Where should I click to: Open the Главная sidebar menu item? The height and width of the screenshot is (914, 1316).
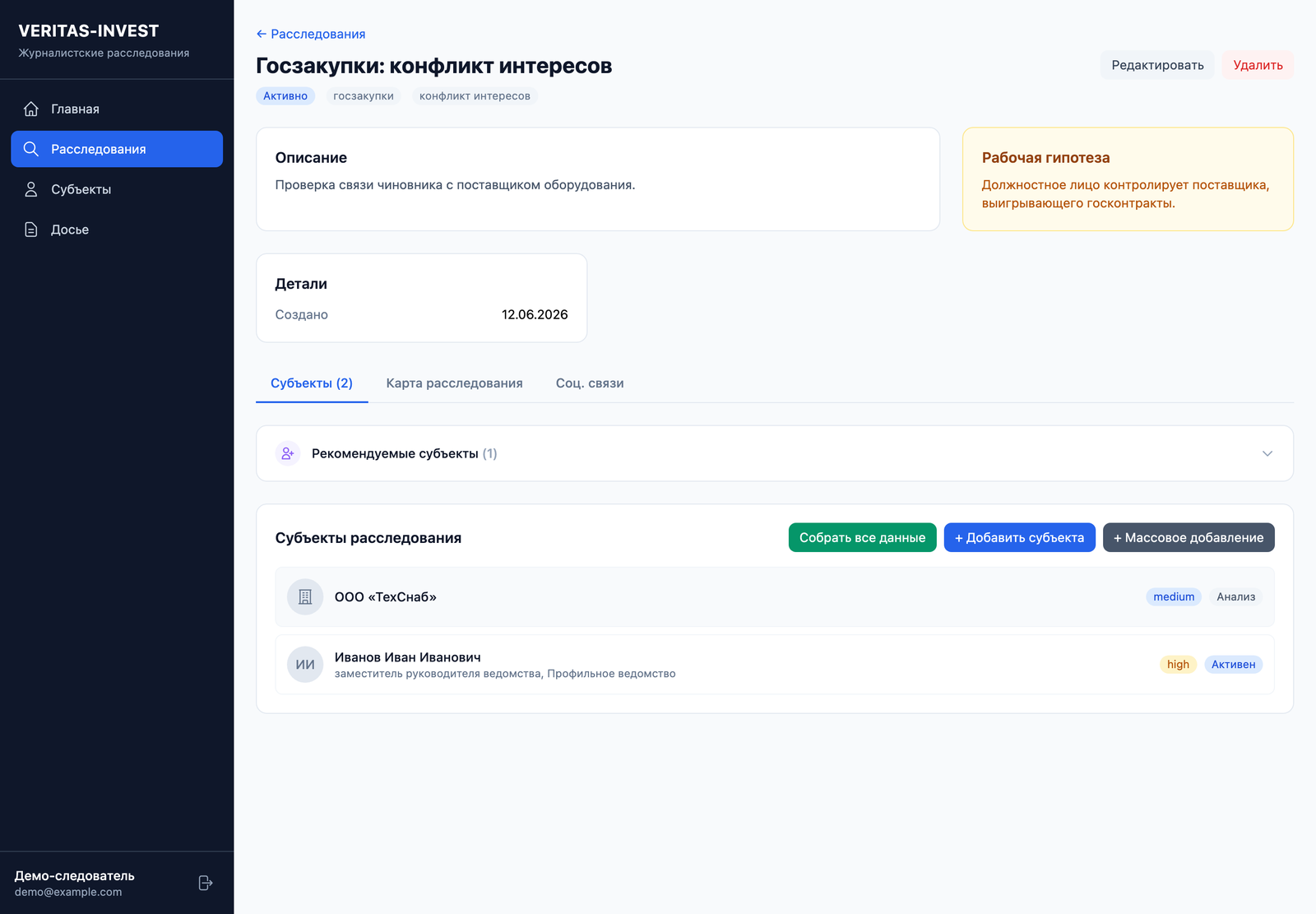tap(117, 109)
